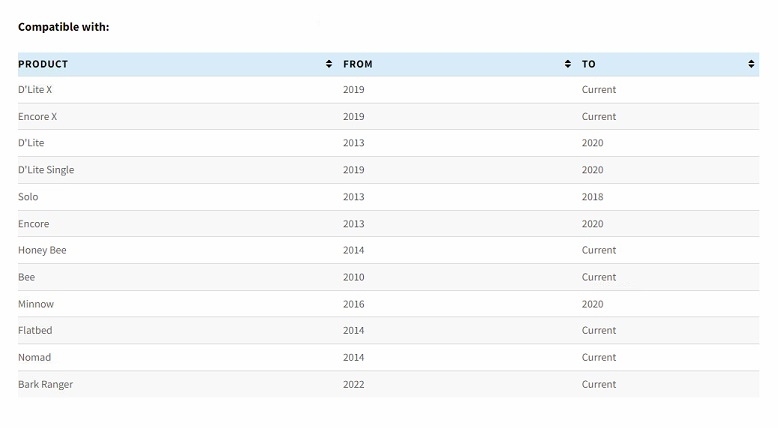
Task: Click the Nomad product name
Action: pos(35,358)
